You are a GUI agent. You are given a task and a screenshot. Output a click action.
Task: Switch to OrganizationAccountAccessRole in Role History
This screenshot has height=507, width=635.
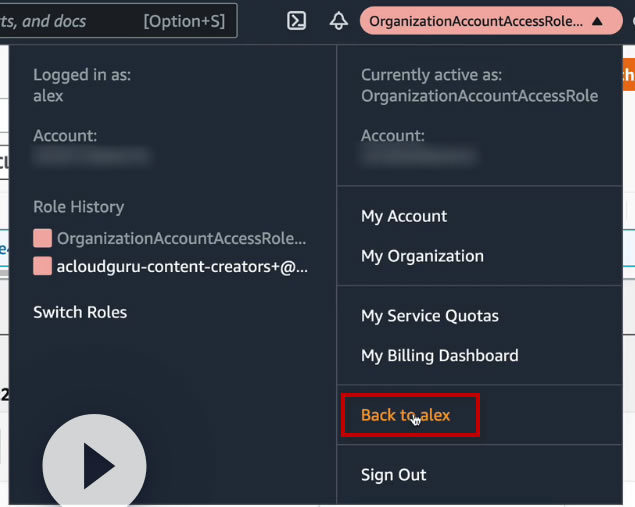point(181,239)
